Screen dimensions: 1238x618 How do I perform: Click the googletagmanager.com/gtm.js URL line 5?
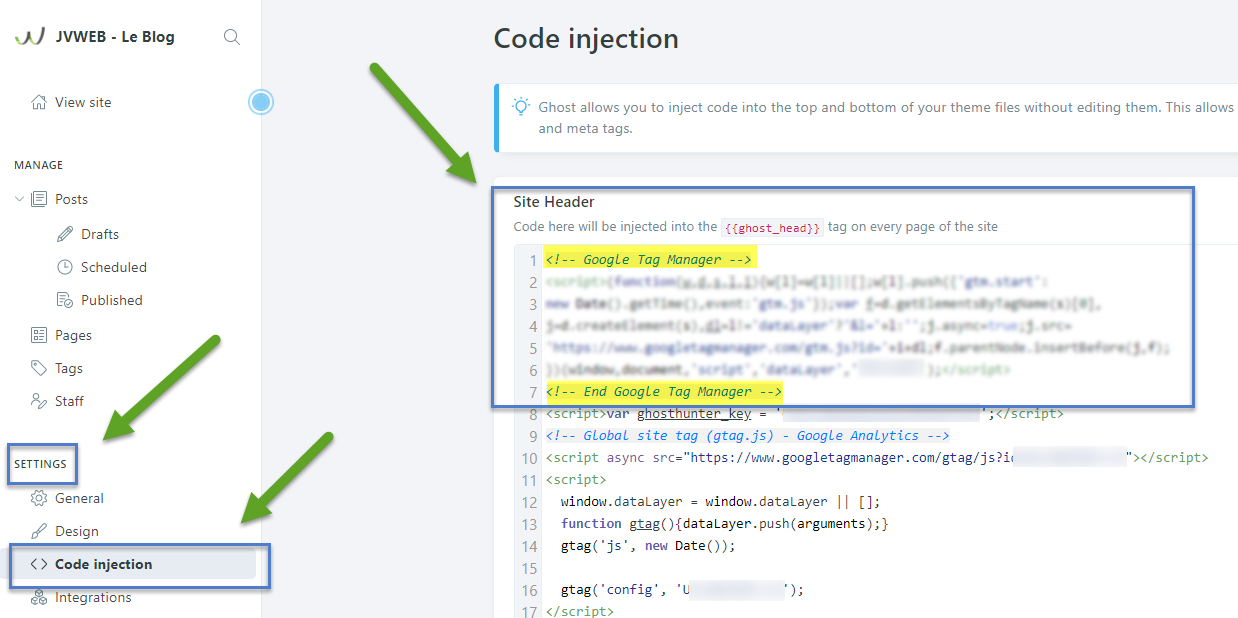pyautogui.click(x=858, y=348)
